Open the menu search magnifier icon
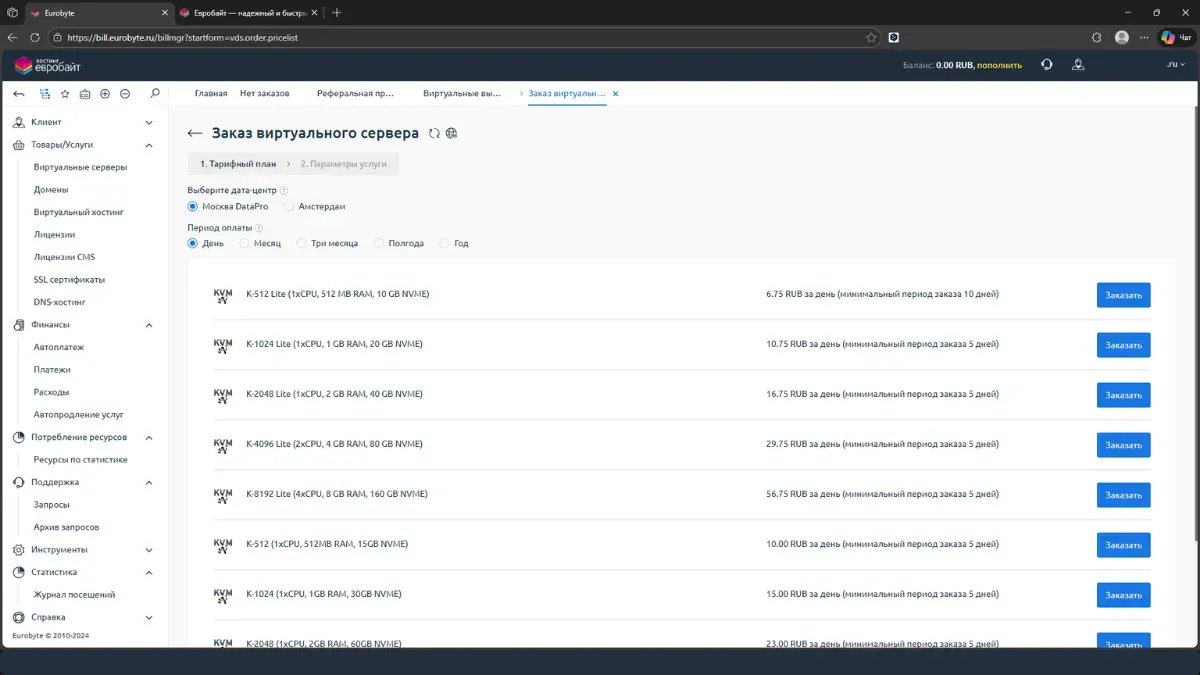Screen dimensions: 1200x675 [154, 94]
